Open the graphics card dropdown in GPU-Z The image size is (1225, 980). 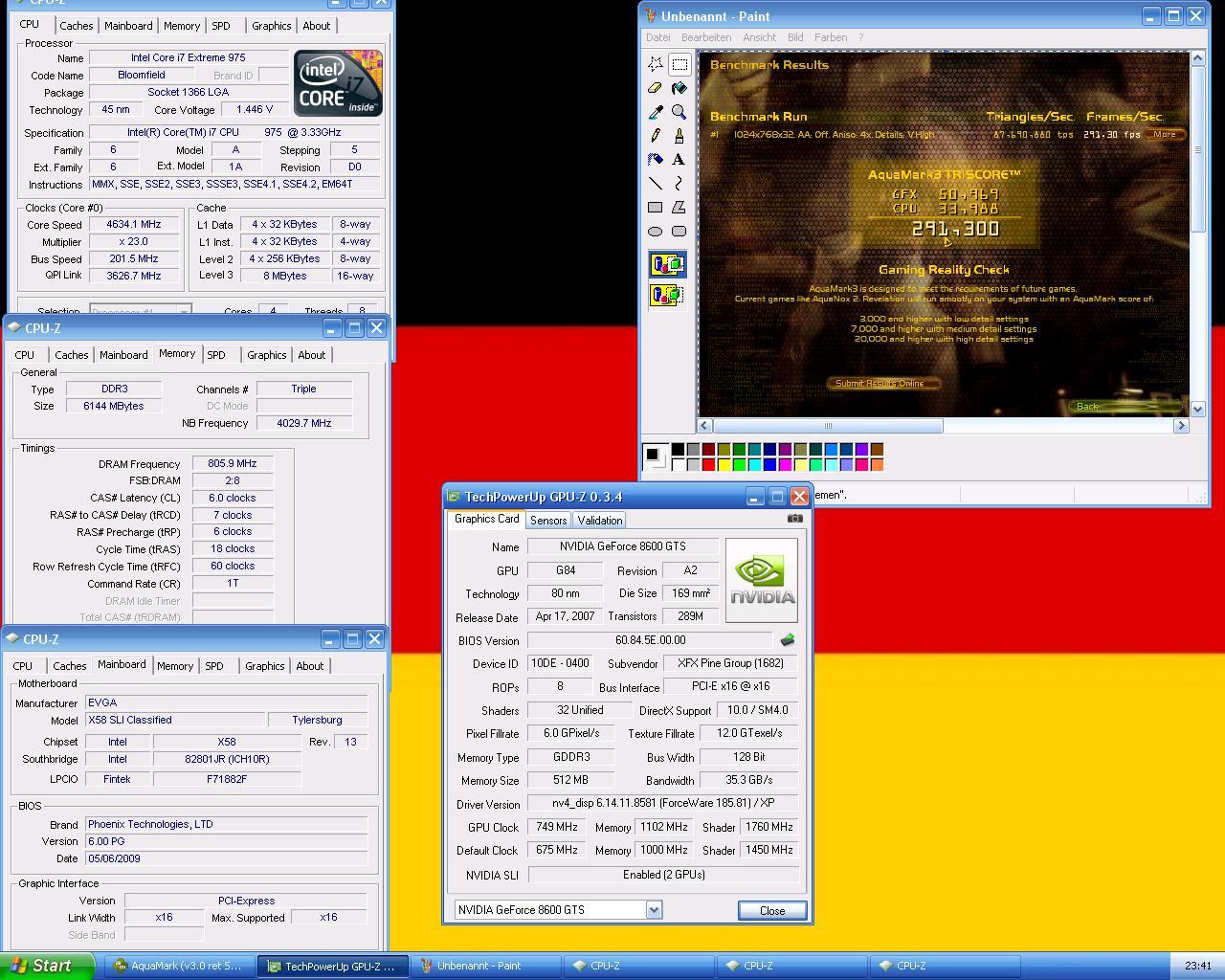[x=654, y=910]
